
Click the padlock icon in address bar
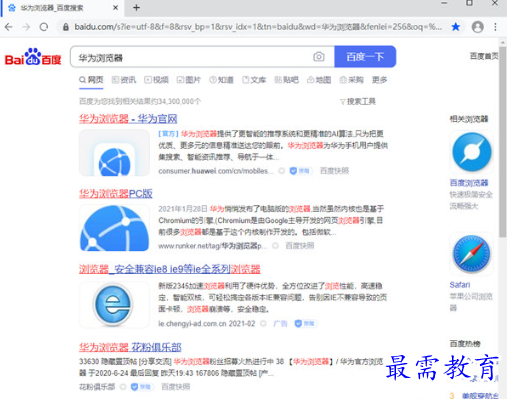click(66, 27)
